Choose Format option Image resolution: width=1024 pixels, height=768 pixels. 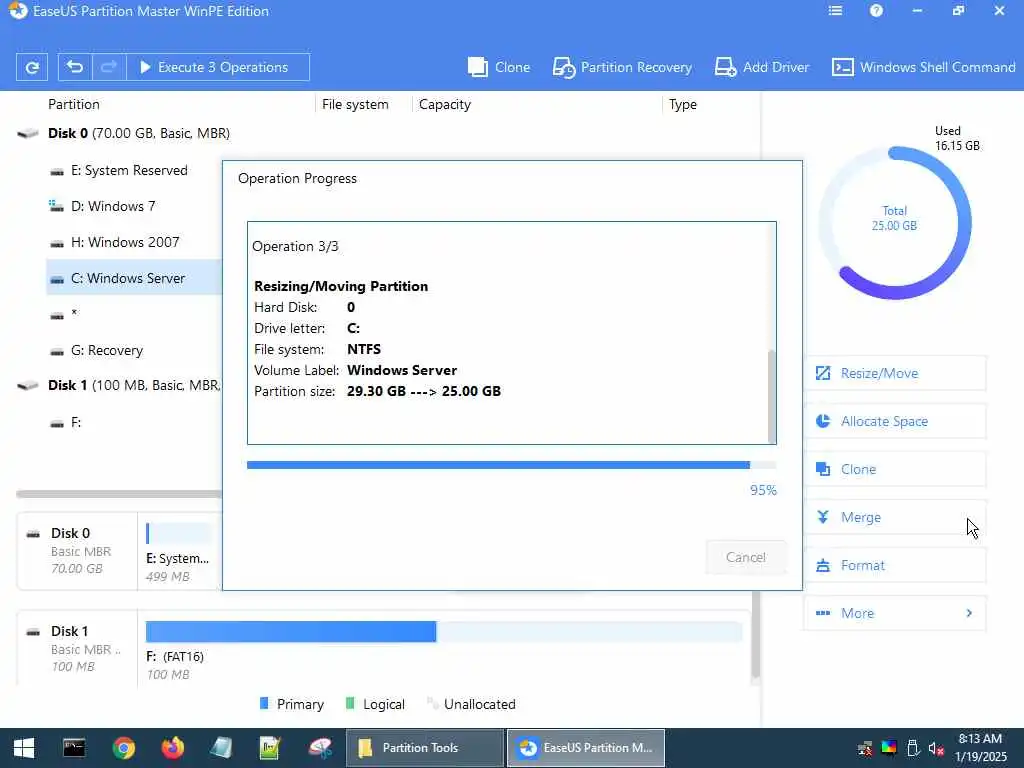coord(895,566)
